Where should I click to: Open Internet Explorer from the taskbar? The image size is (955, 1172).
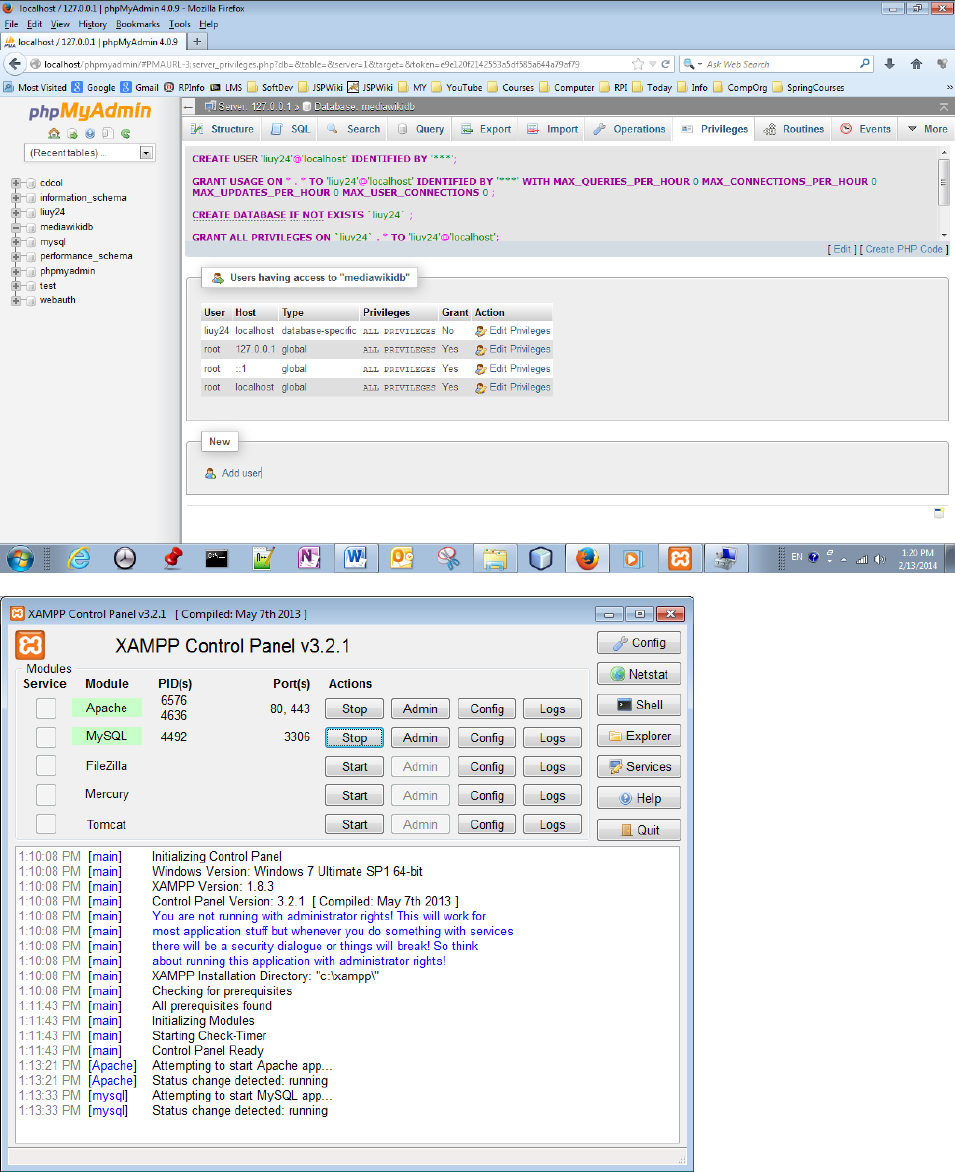tap(79, 558)
